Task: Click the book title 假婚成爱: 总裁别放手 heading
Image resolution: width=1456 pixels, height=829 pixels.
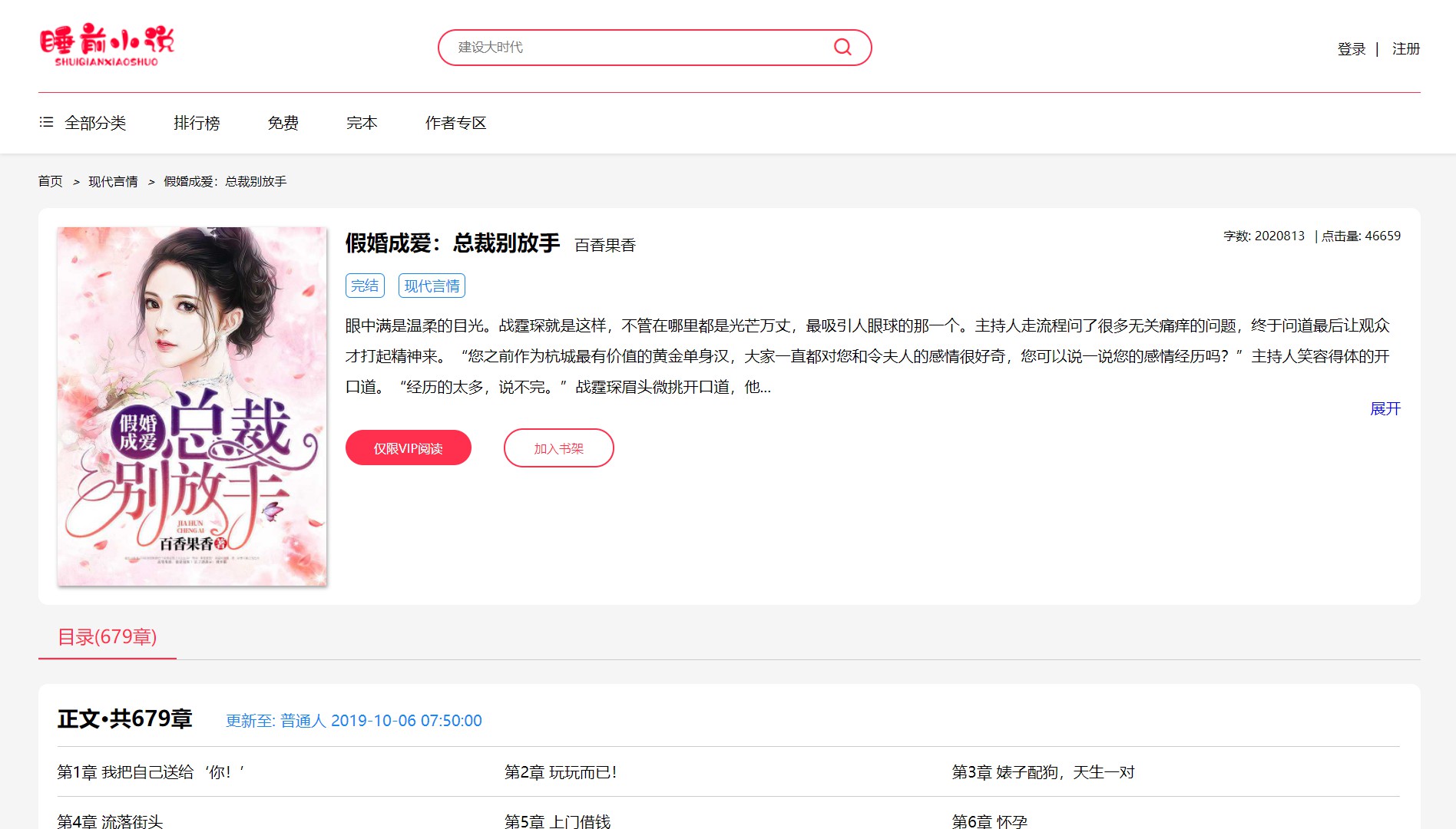Action: 452,243
